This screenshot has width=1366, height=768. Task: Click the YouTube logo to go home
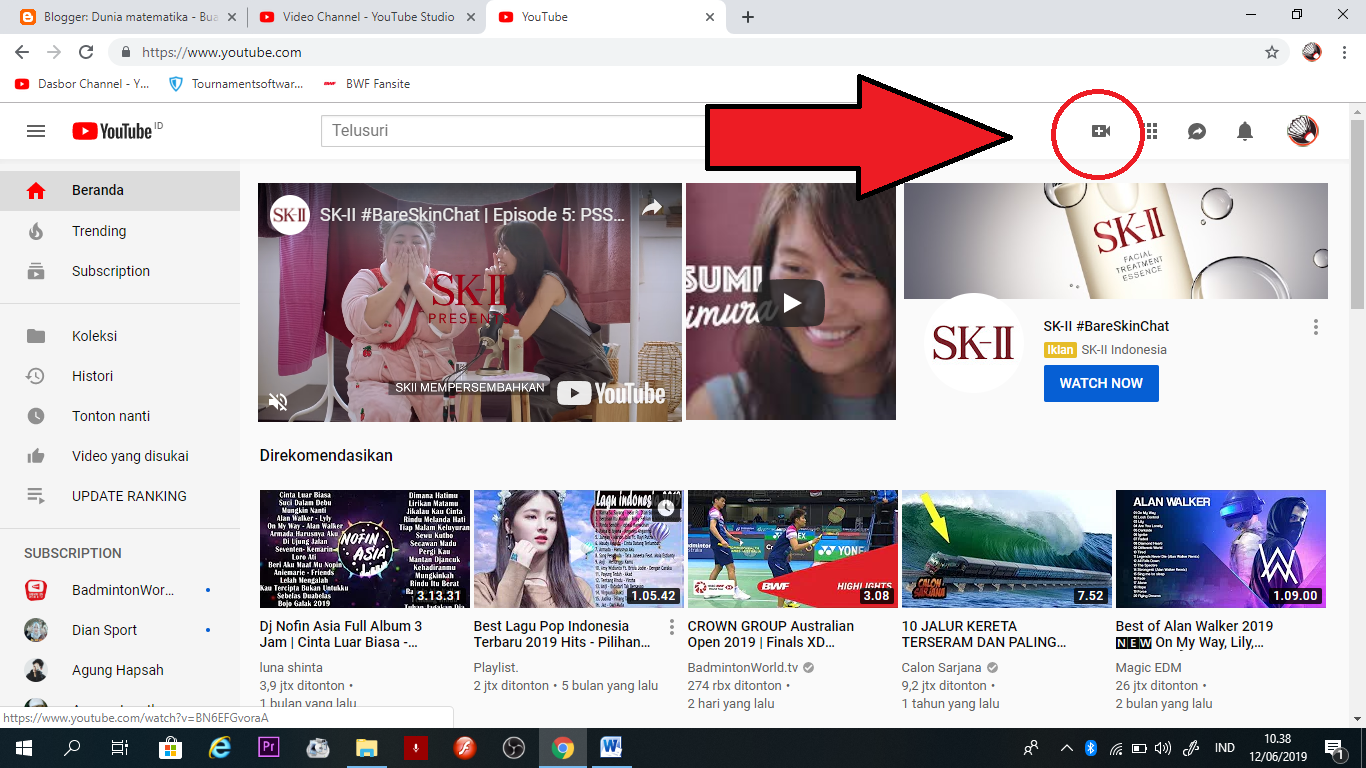click(x=111, y=131)
